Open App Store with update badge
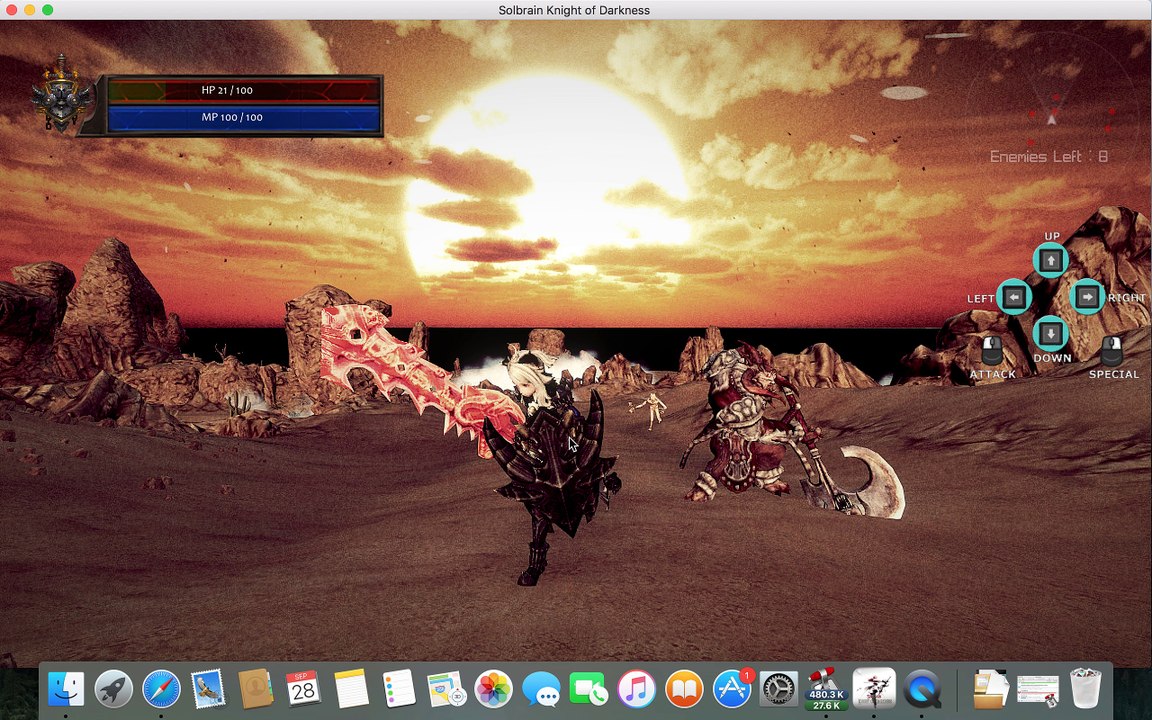 tap(732, 689)
